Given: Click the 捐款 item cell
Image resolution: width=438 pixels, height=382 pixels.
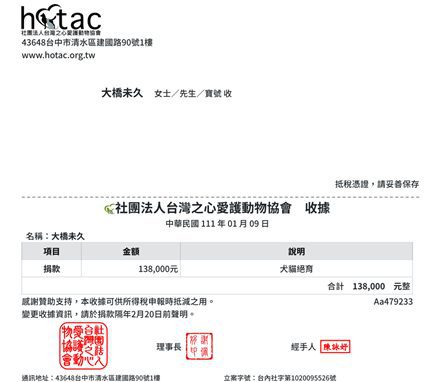Looking at the screenshot, I should (x=52, y=269).
